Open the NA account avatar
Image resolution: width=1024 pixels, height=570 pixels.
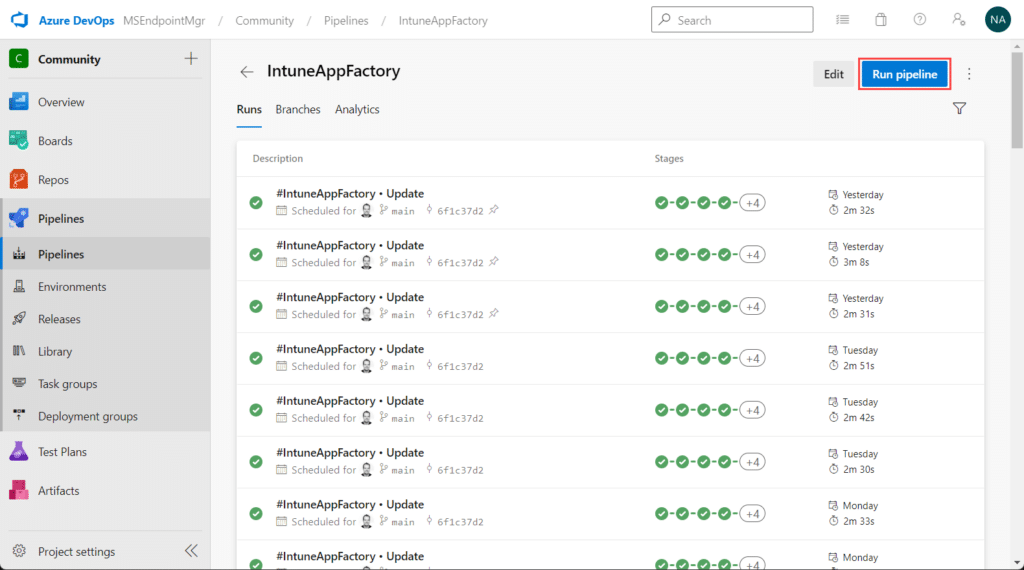click(x=997, y=20)
